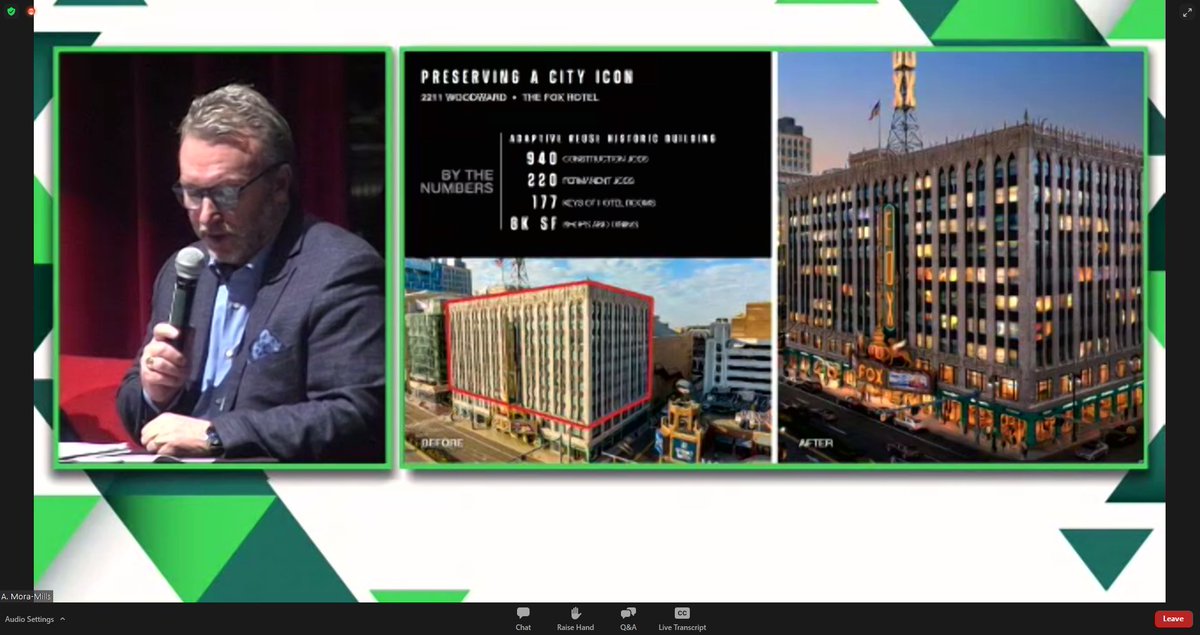Open the Chat panel
Image resolution: width=1200 pixels, height=635 pixels.
[523, 619]
